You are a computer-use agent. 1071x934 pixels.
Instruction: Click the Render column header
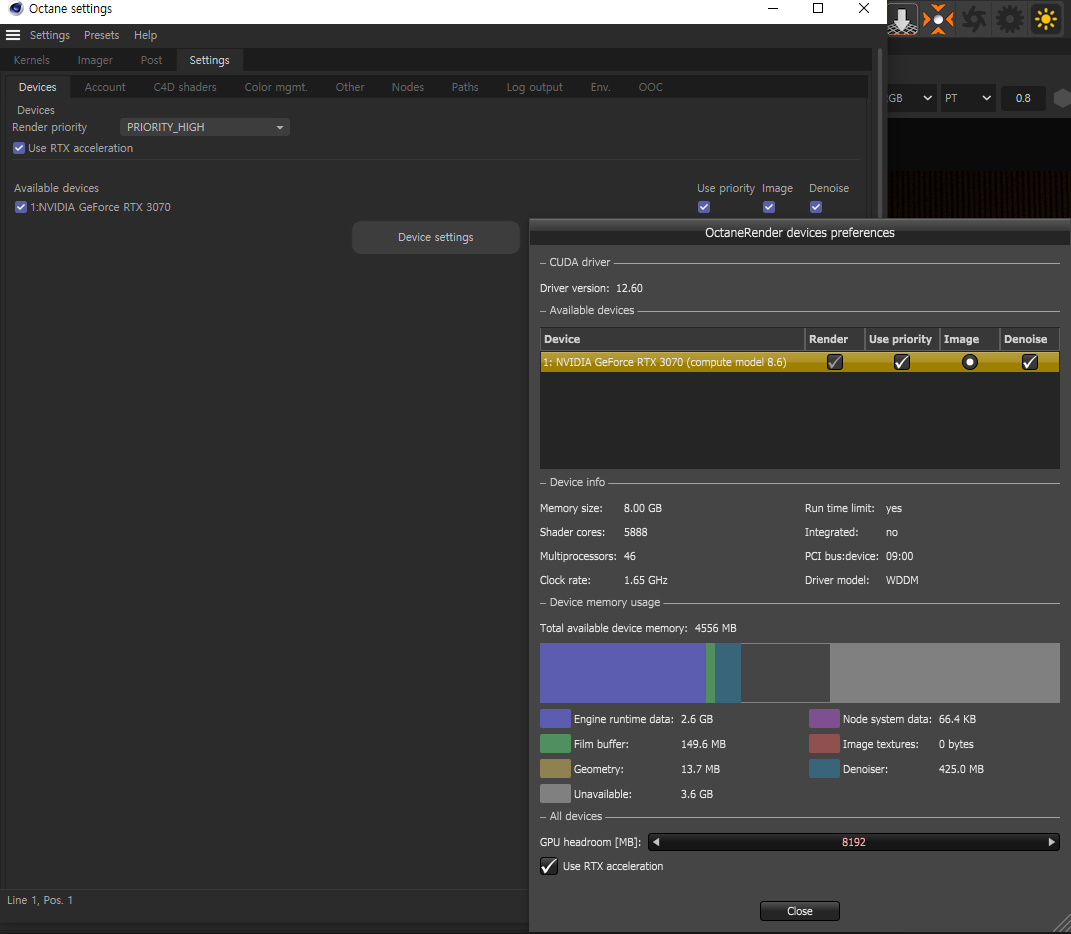tap(835, 339)
